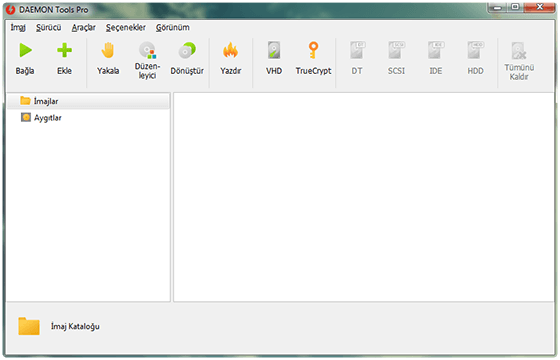Click the İmaj Kataloğu label text
Screen dimensions: 560x360
point(75,326)
